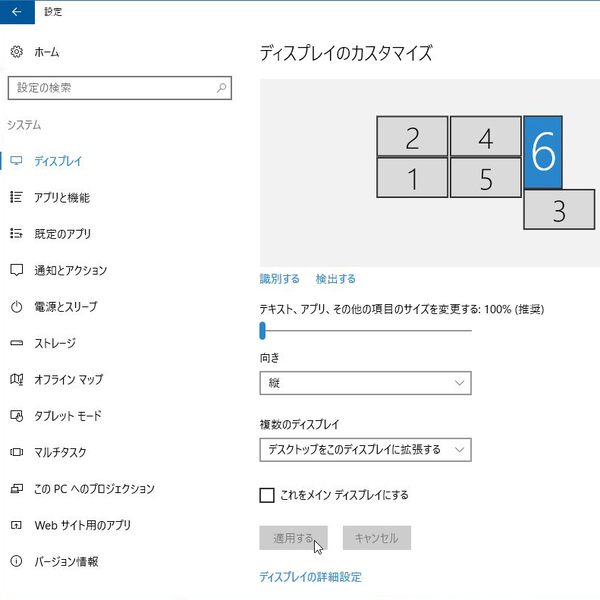This screenshot has width=600, height=600.
Task: Focus the 設定の検索 search field
Action: click(x=120, y=88)
